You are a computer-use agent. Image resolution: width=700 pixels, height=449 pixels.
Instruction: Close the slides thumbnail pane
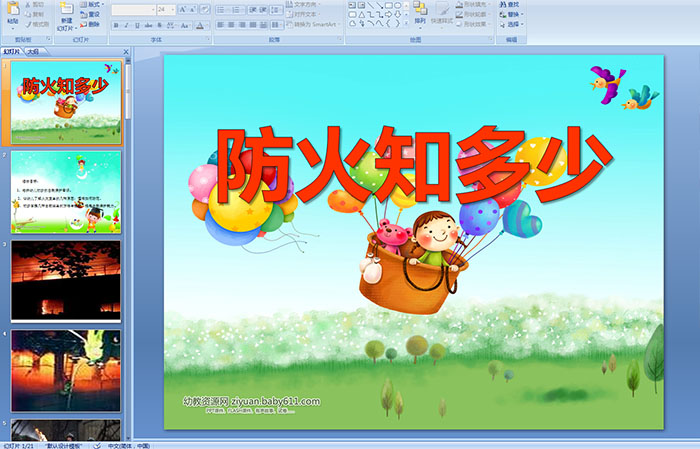tap(126, 52)
